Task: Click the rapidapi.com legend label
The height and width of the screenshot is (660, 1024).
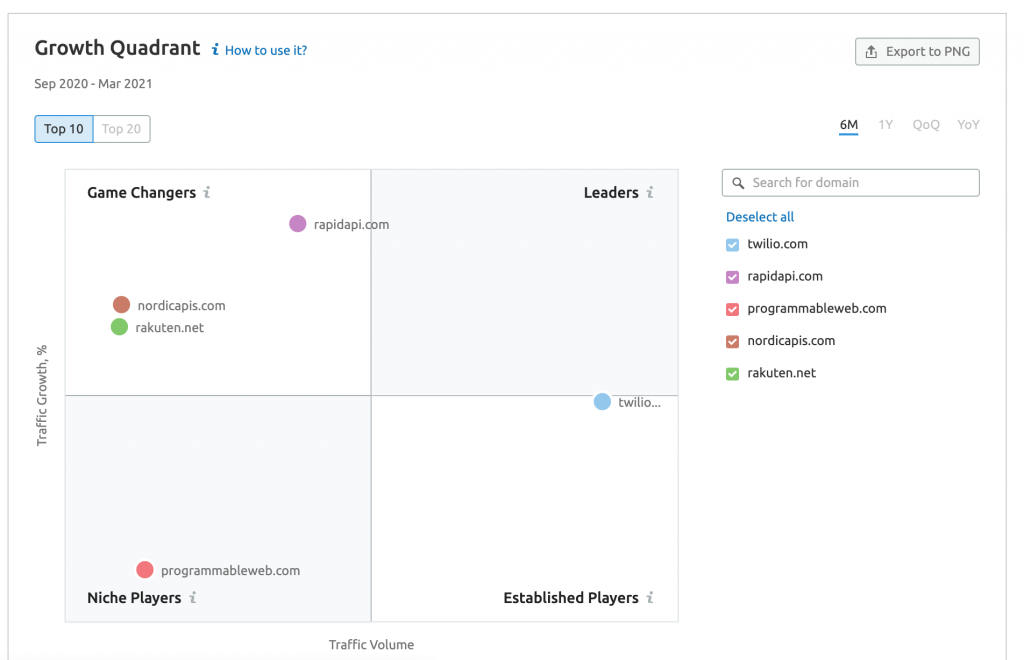Action: point(785,276)
